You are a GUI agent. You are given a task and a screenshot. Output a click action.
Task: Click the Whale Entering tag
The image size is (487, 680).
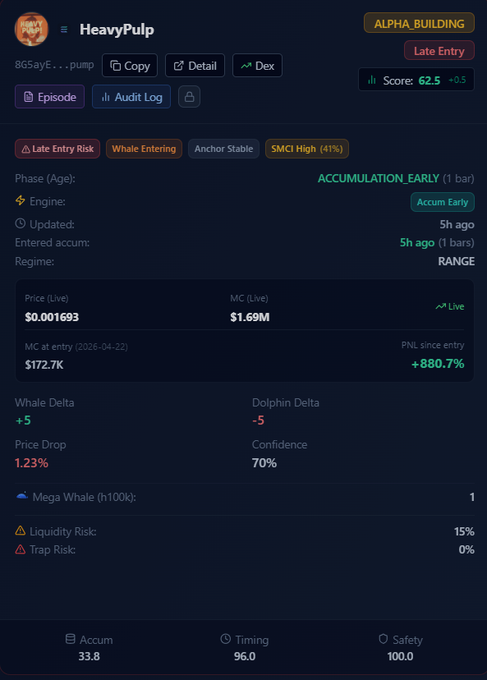pyautogui.click(x=144, y=149)
